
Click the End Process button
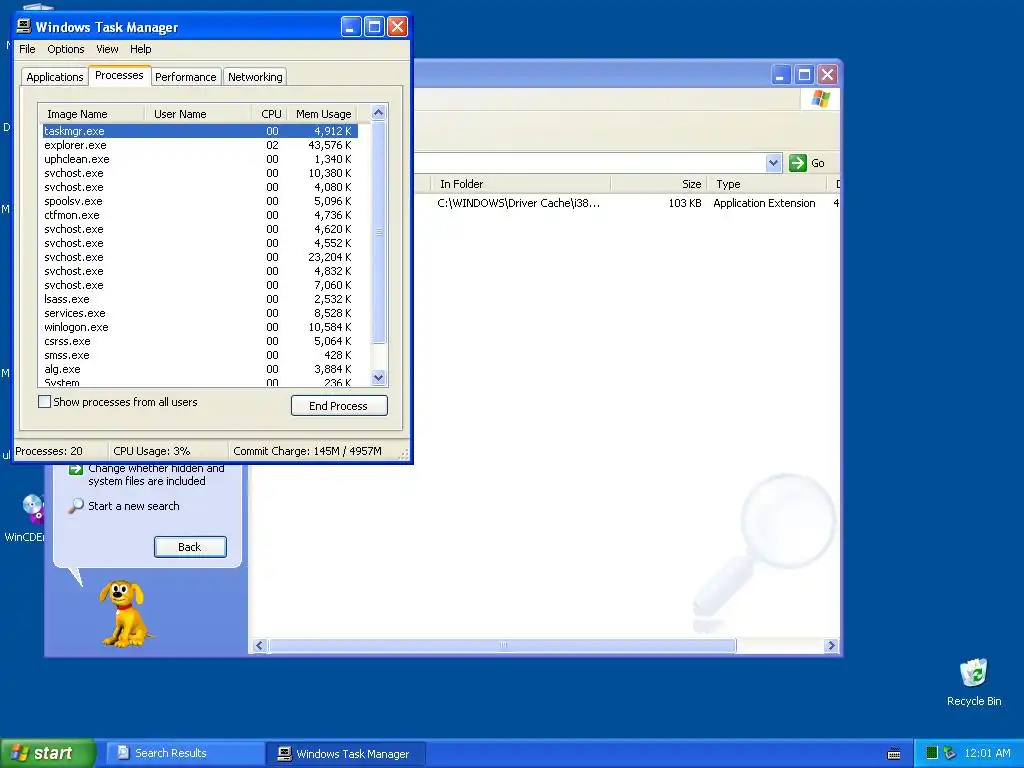click(x=339, y=406)
